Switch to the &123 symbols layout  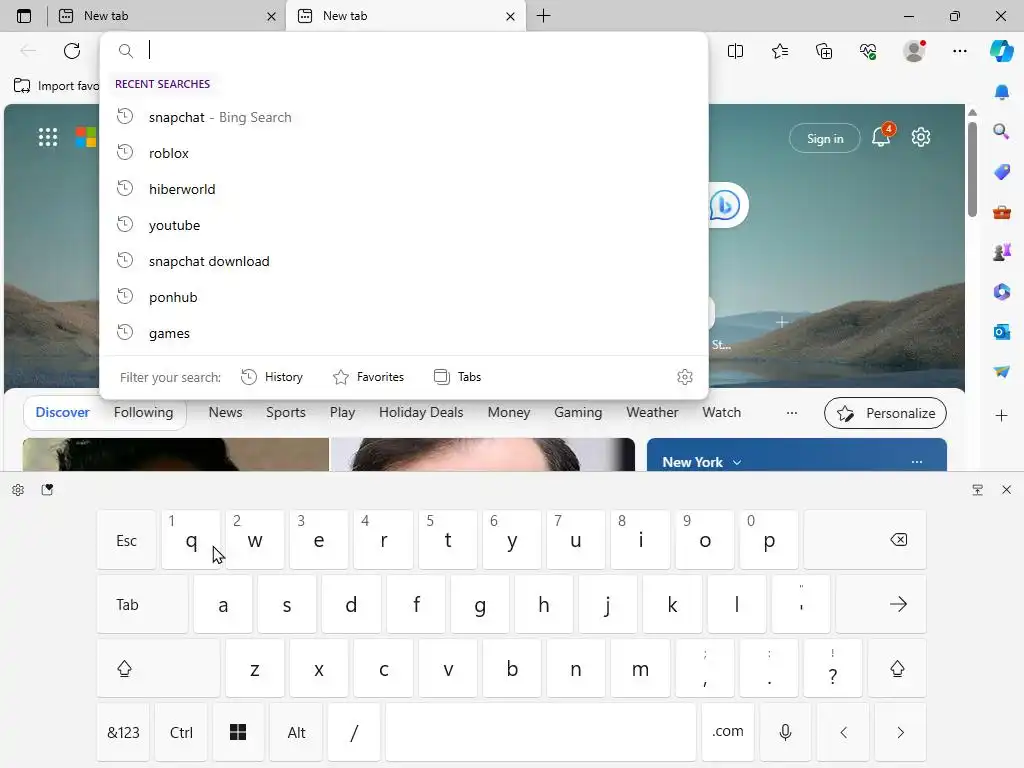pyautogui.click(x=123, y=732)
